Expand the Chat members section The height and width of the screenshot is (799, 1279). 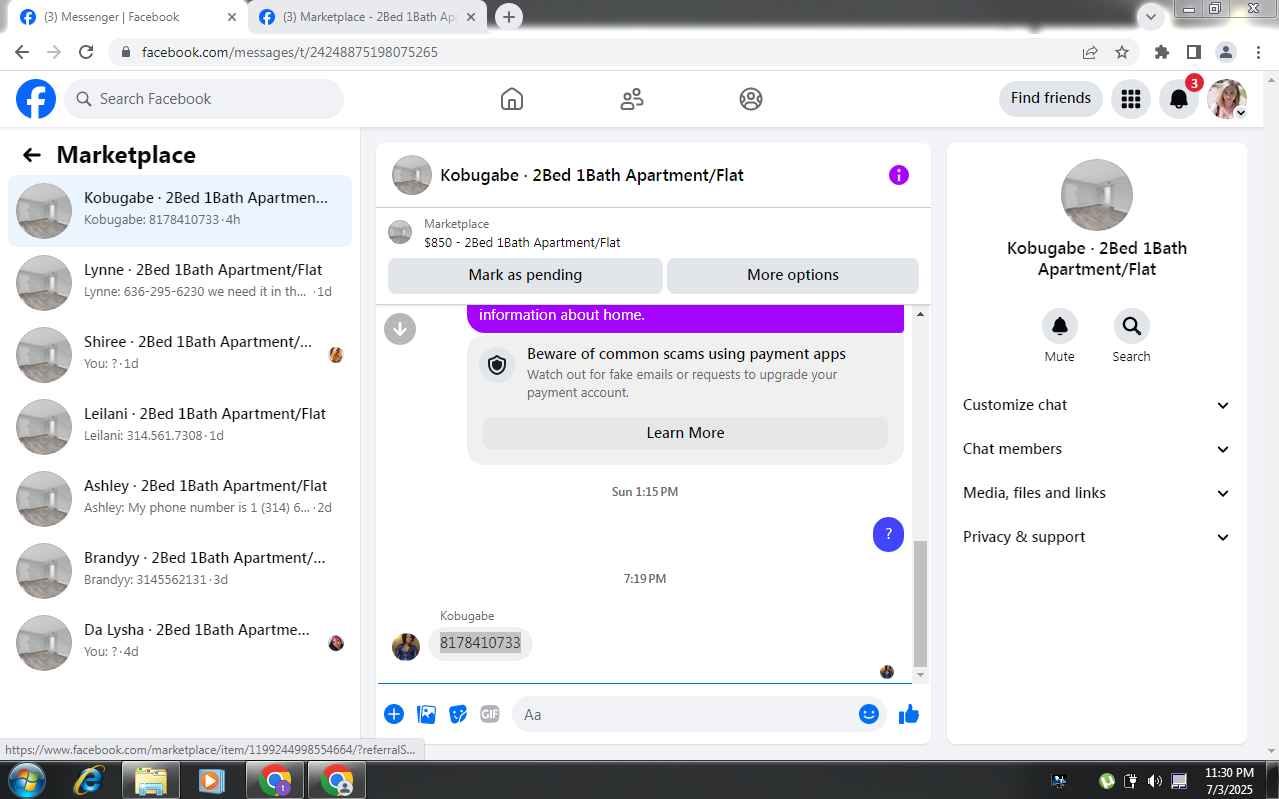[1097, 449]
